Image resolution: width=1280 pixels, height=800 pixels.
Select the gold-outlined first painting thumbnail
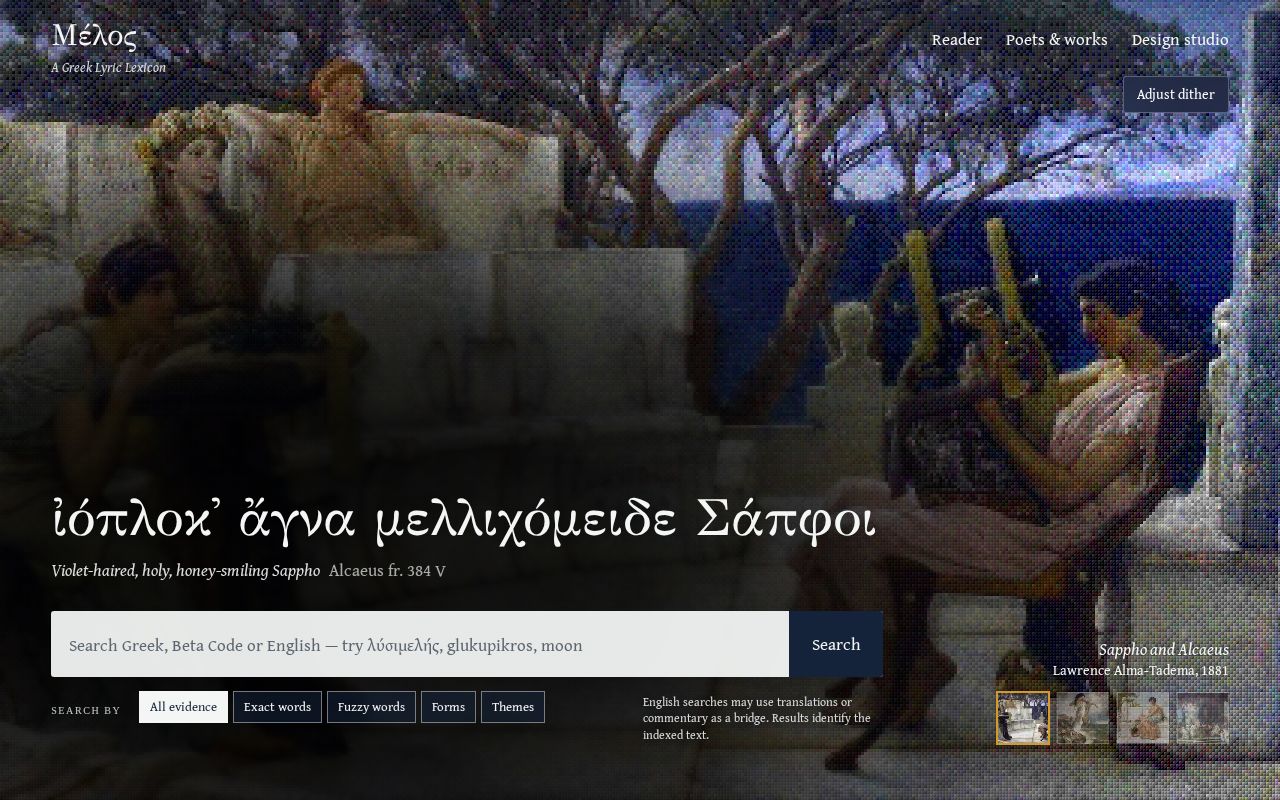[1023, 718]
